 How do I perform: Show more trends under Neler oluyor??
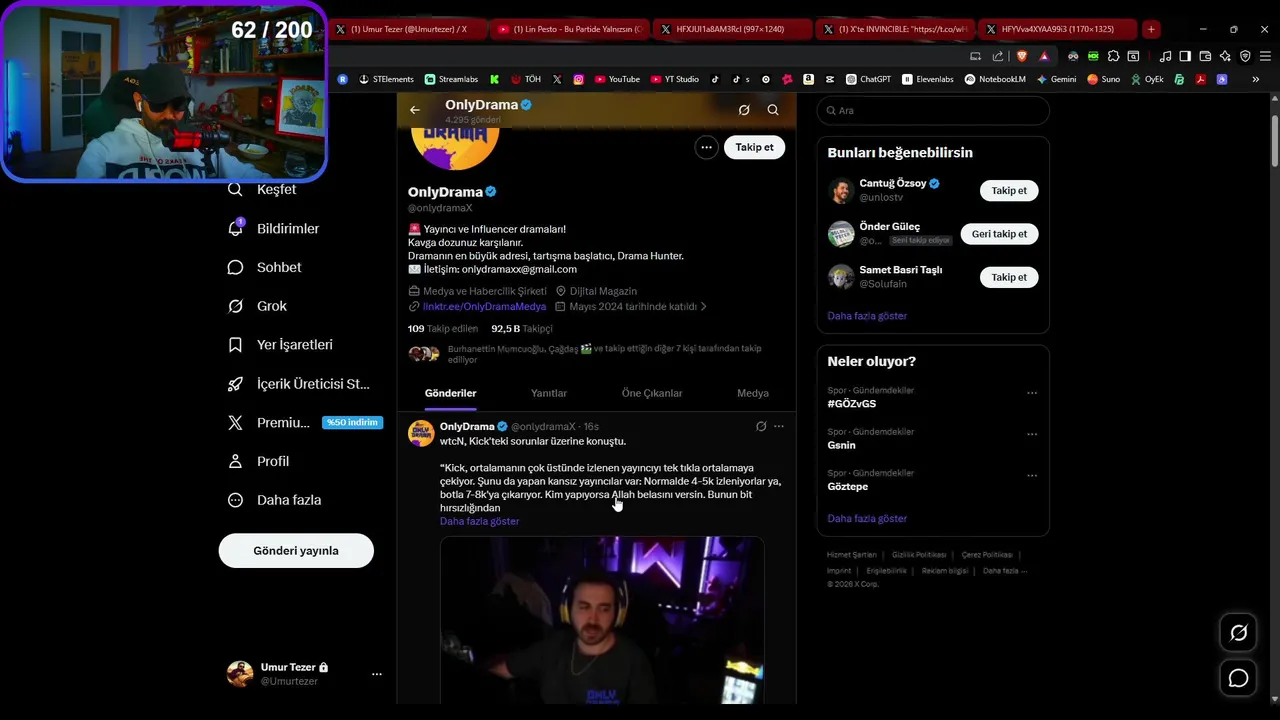[x=867, y=519]
